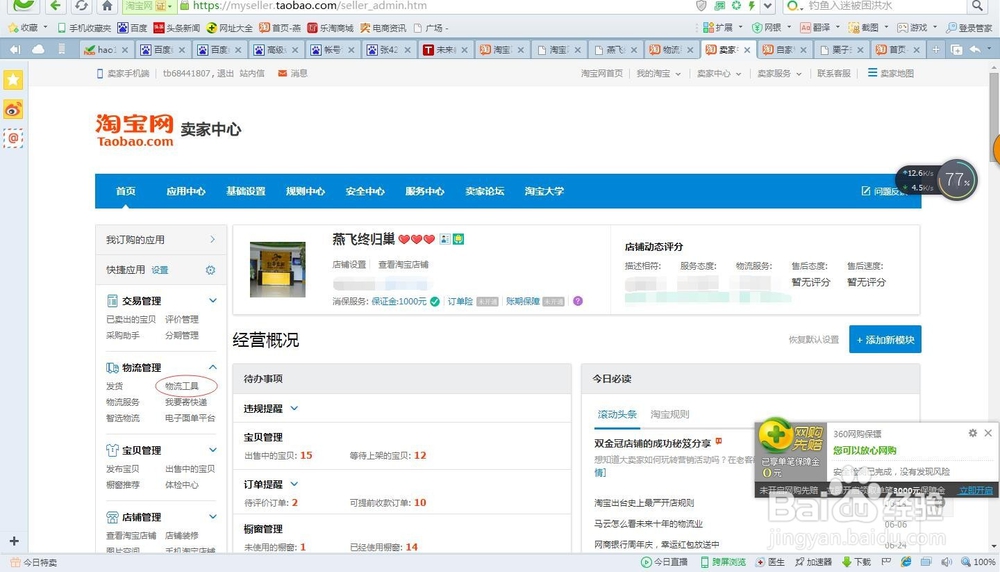
Task: Open the 规则中心 navigation tab
Action: [305, 191]
